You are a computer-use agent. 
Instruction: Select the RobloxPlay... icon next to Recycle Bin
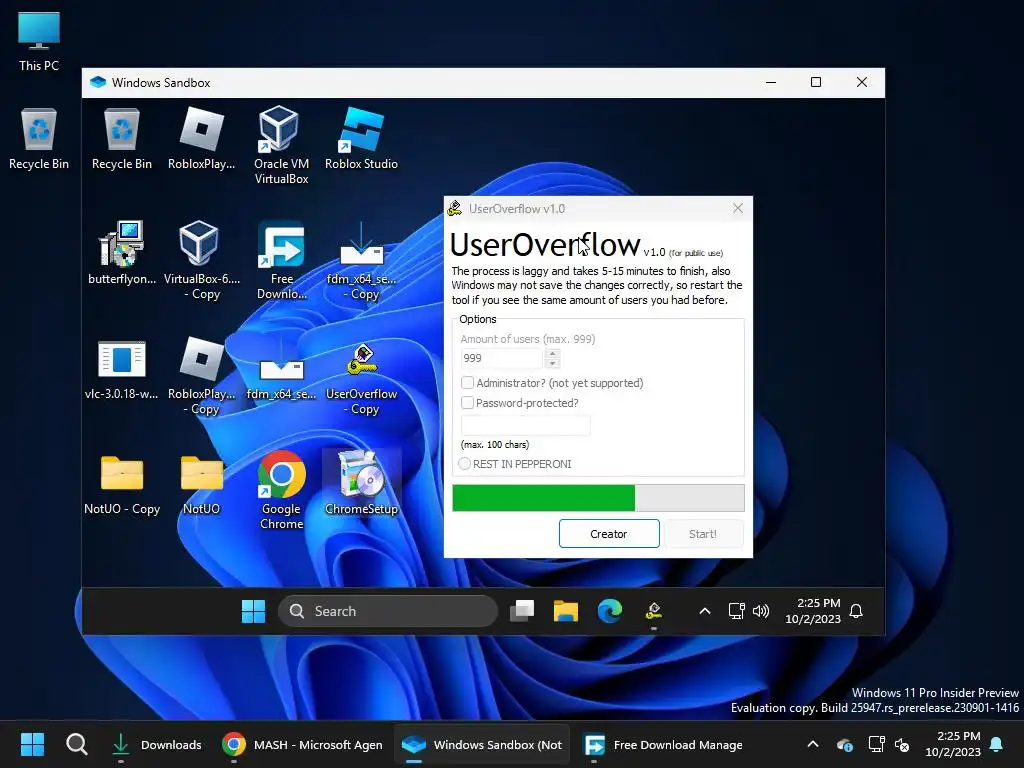201,138
